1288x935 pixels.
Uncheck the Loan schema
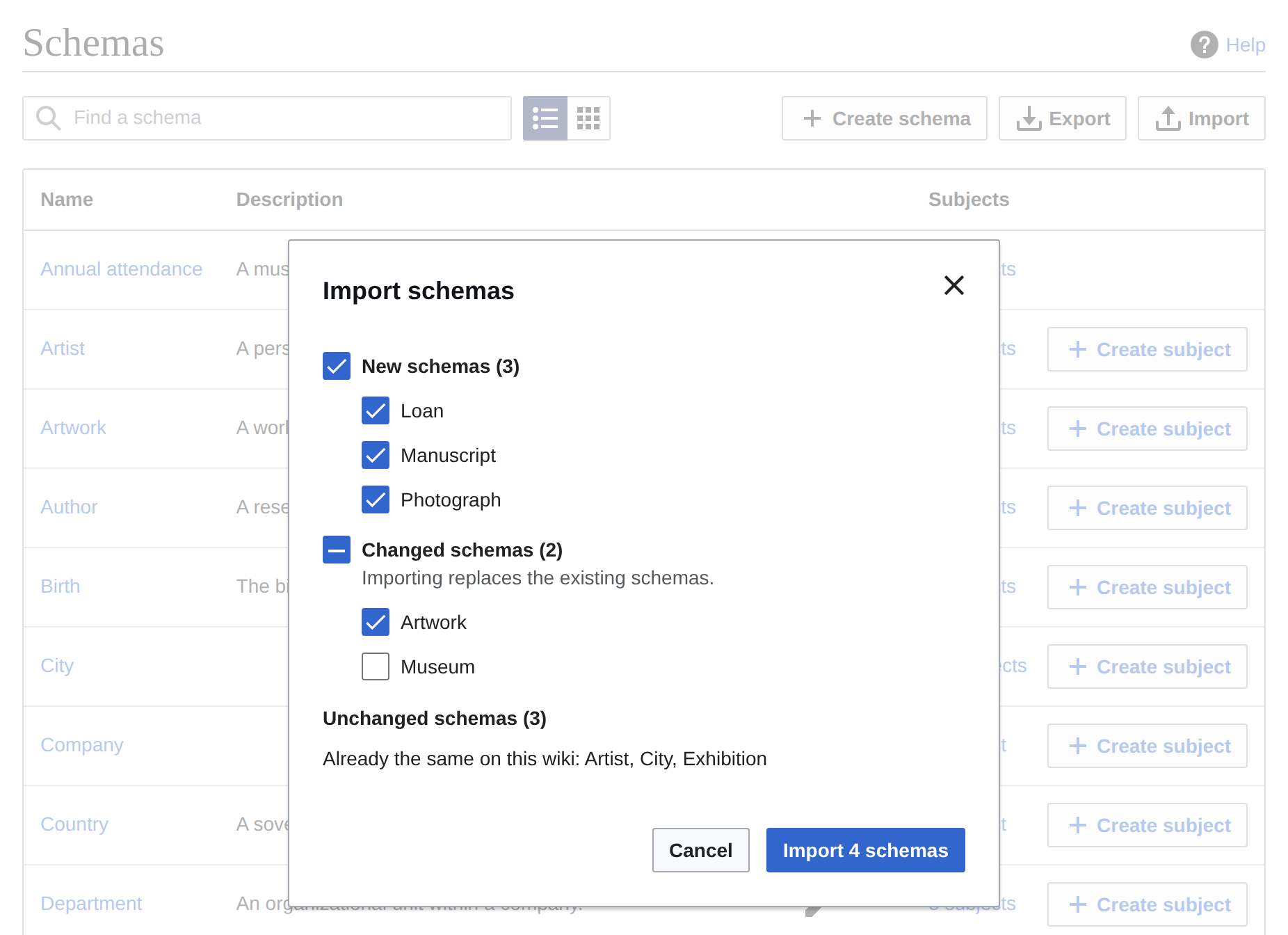pyautogui.click(x=376, y=410)
